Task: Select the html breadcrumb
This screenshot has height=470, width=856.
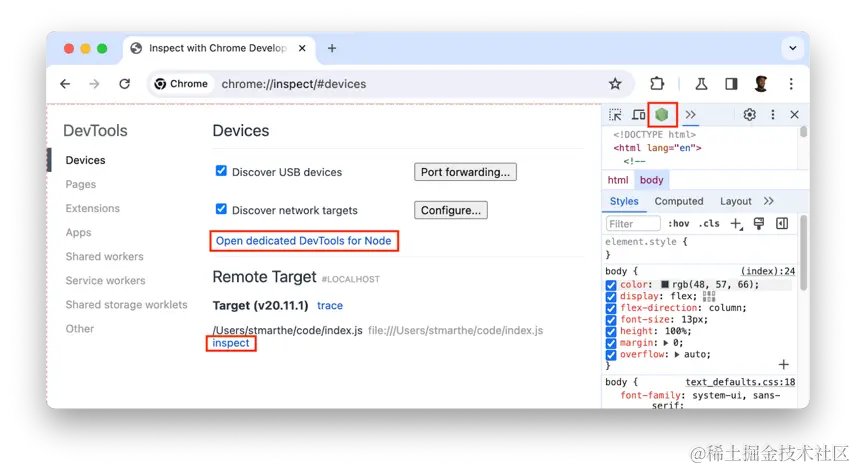Action: [x=618, y=180]
